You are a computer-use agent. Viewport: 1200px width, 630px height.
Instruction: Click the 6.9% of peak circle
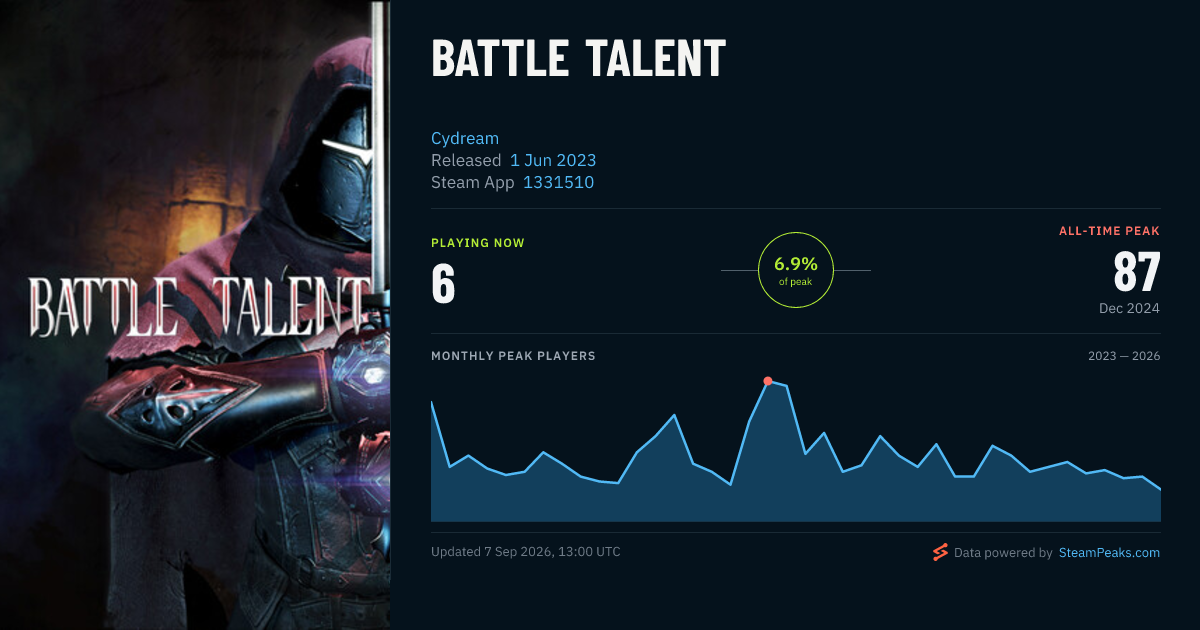click(796, 270)
